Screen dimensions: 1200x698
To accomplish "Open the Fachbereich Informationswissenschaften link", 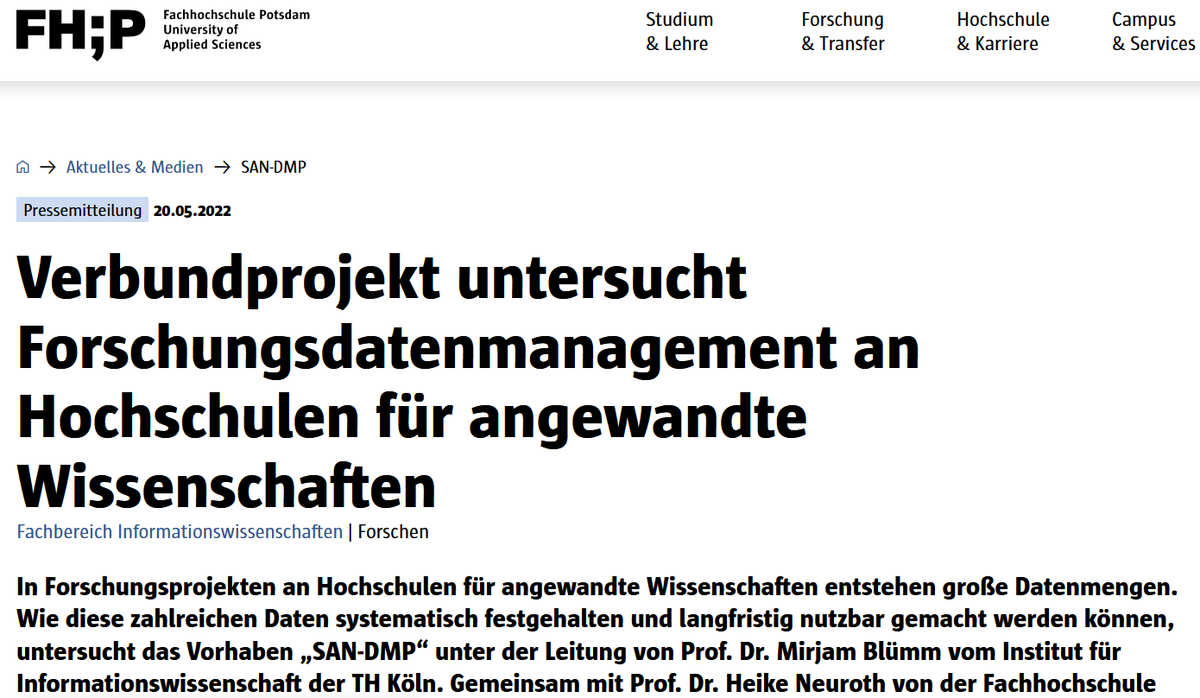I will coord(179,531).
